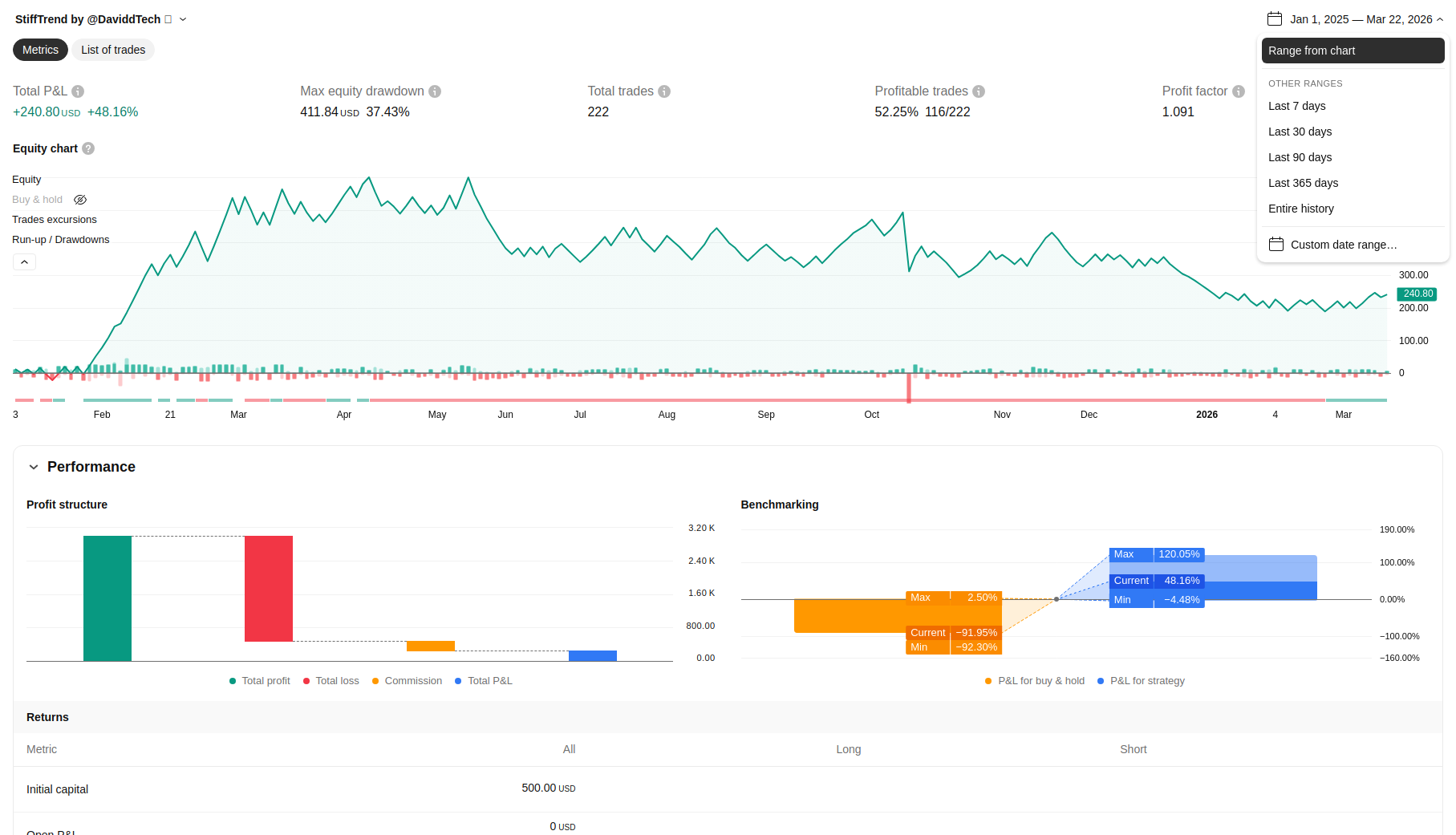The width and height of the screenshot is (1456, 835).
Task: Collapse the equity chart legend list
Action: click(x=24, y=262)
